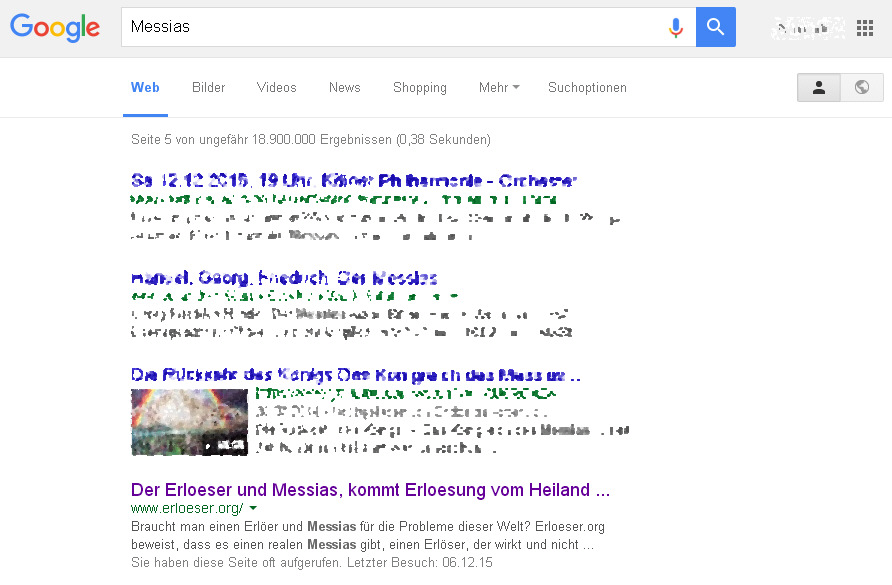Expand the Mehr dropdown menu
Image resolution: width=892 pixels, height=585 pixels.
click(499, 88)
